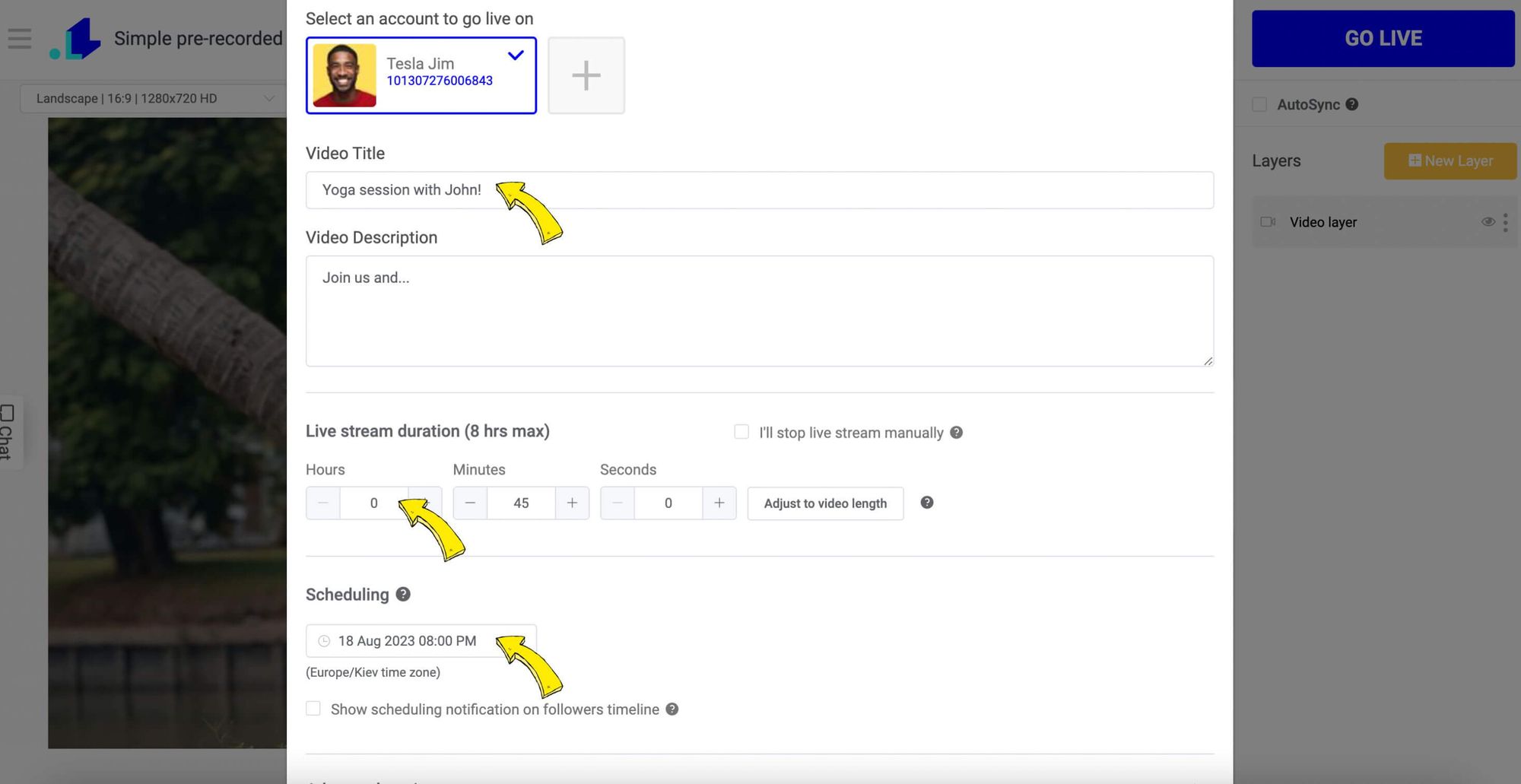Click the GO LIVE button
The height and width of the screenshot is (784, 1521).
click(x=1383, y=38)
